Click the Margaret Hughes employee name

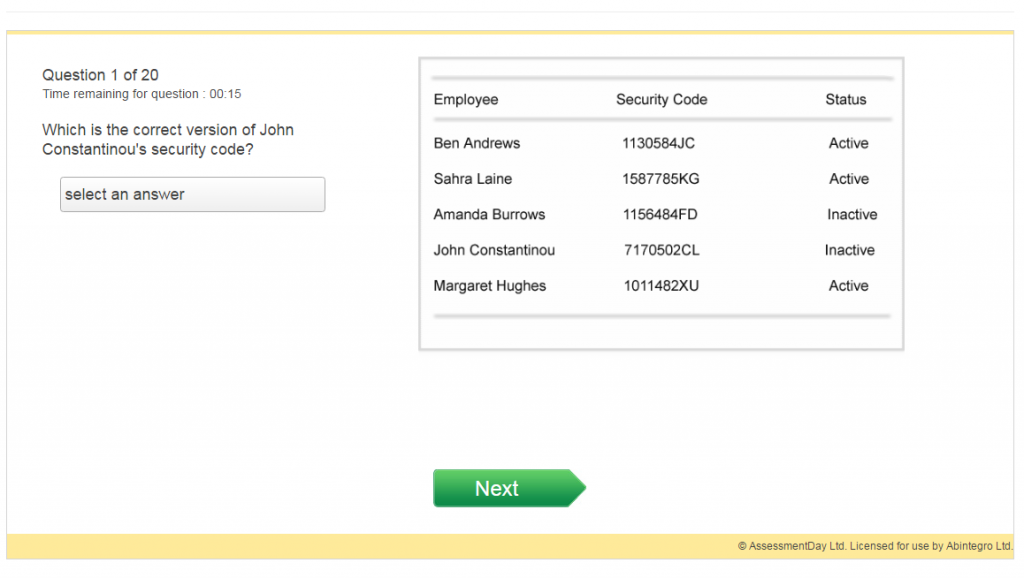[490, 285]
